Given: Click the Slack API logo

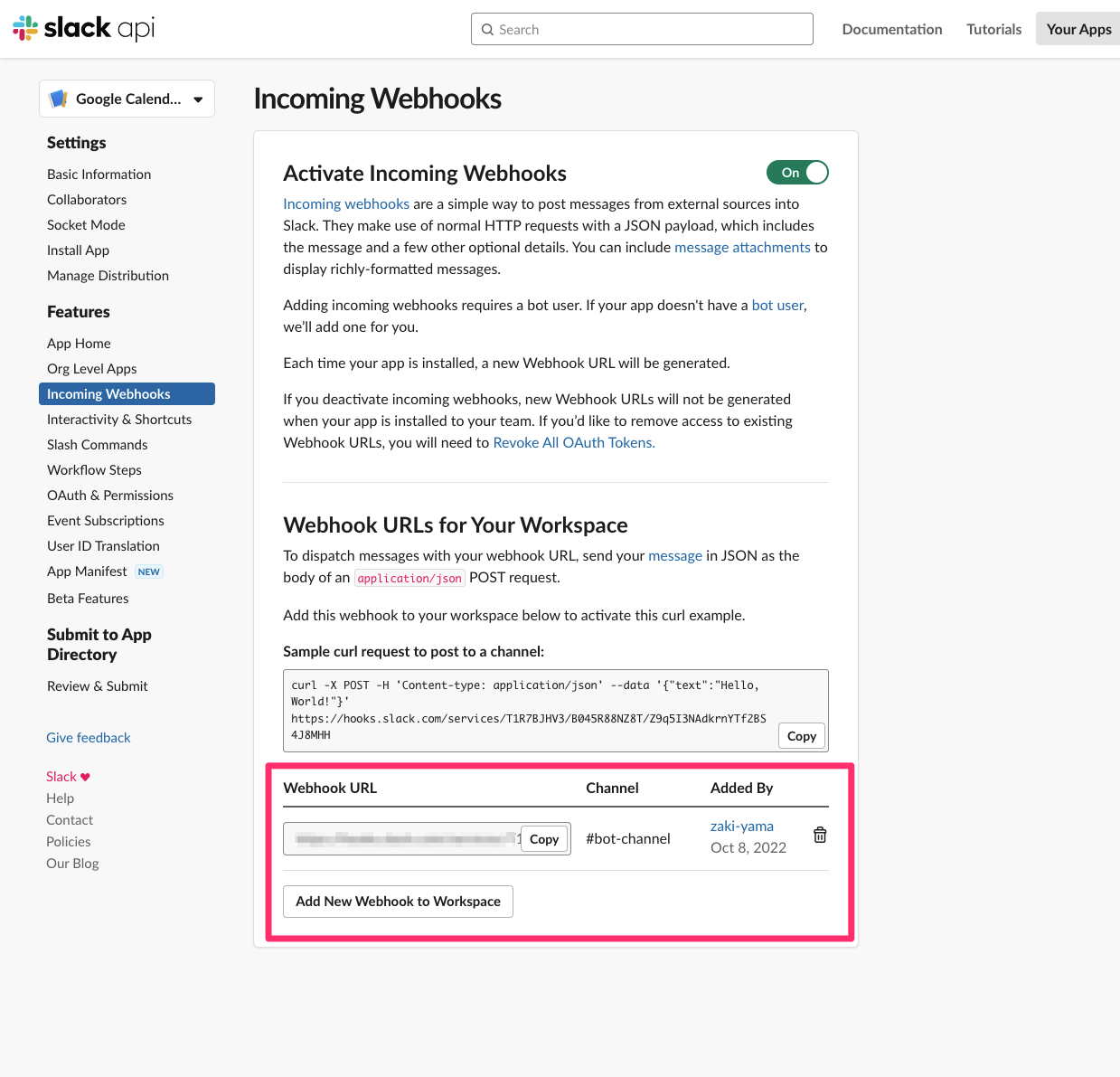Looking at the screenshot, I should (83, 28).
